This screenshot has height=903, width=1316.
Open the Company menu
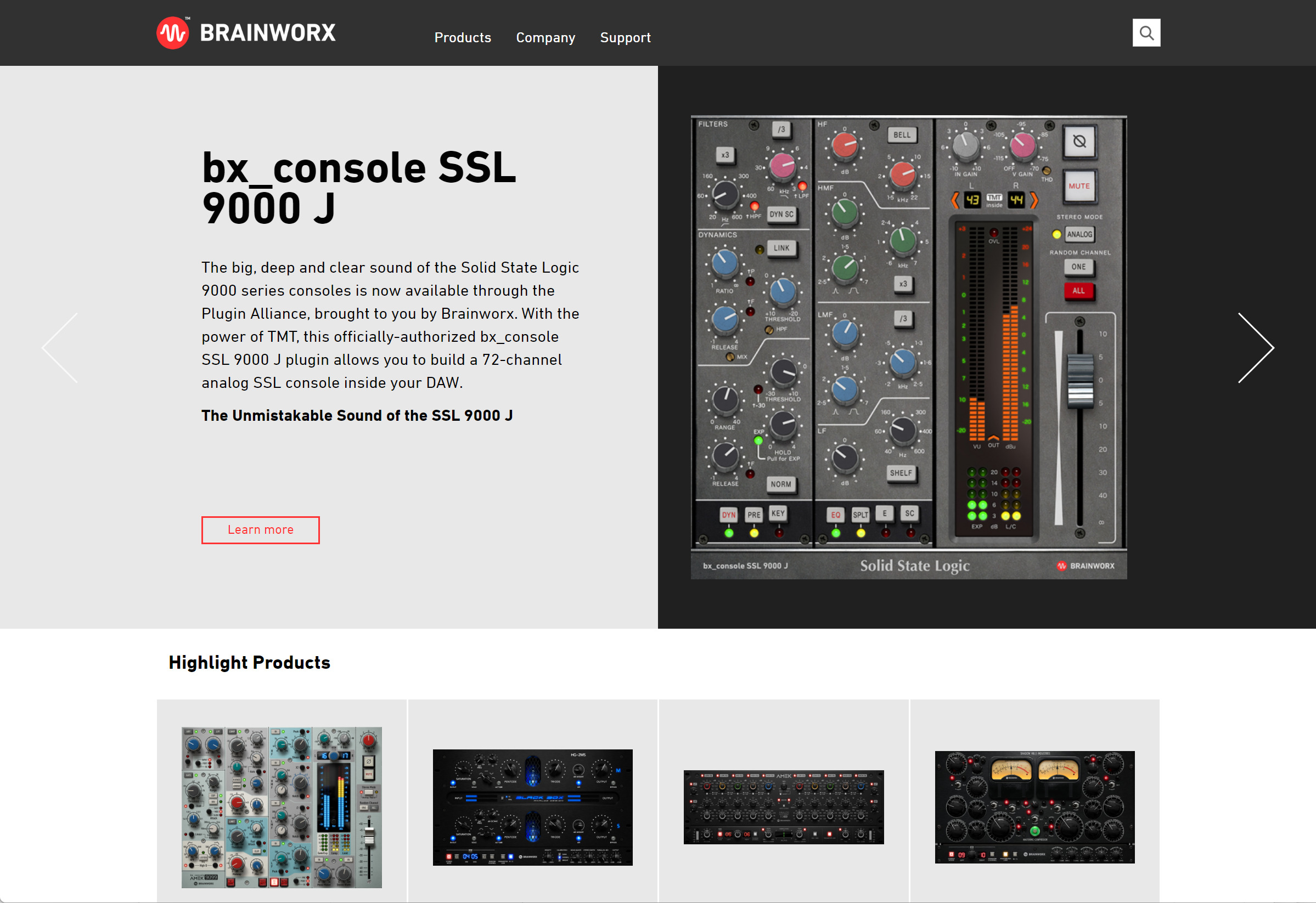[x=545, y=37]
